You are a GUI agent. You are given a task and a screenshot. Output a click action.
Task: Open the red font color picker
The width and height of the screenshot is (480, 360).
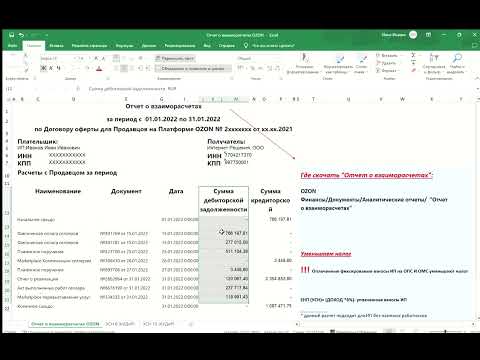click(99, 69)
